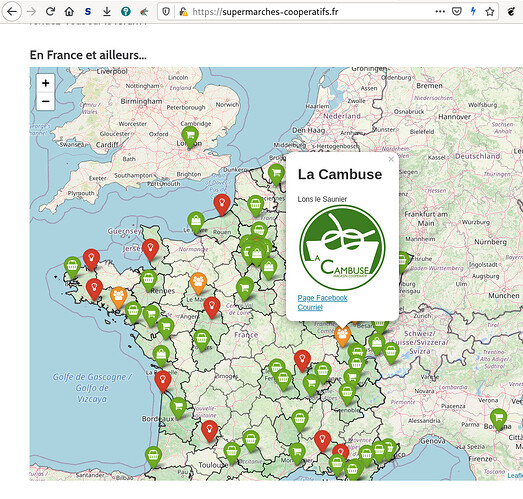Select the orange marker under La Cambuse popup
This screenshot has height=499, width=523.
[343, 336]
